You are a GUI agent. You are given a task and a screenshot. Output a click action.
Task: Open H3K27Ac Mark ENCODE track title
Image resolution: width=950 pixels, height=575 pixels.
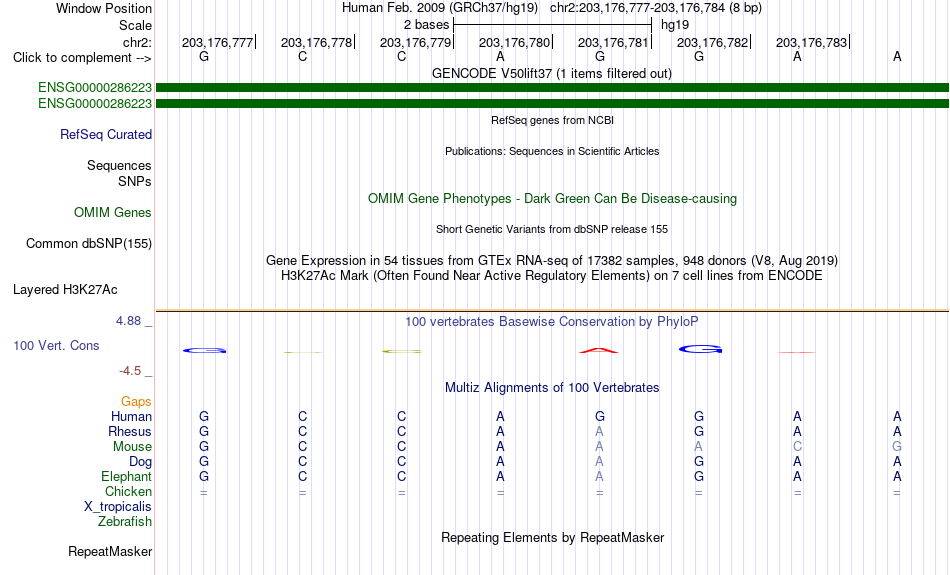click(552, 276)
